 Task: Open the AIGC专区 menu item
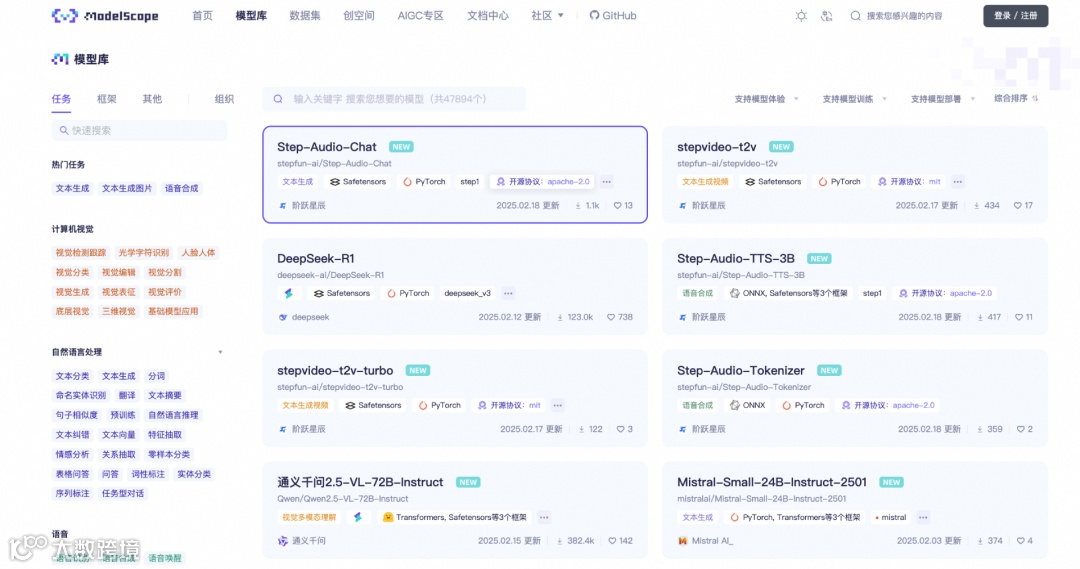click(421, 16)
